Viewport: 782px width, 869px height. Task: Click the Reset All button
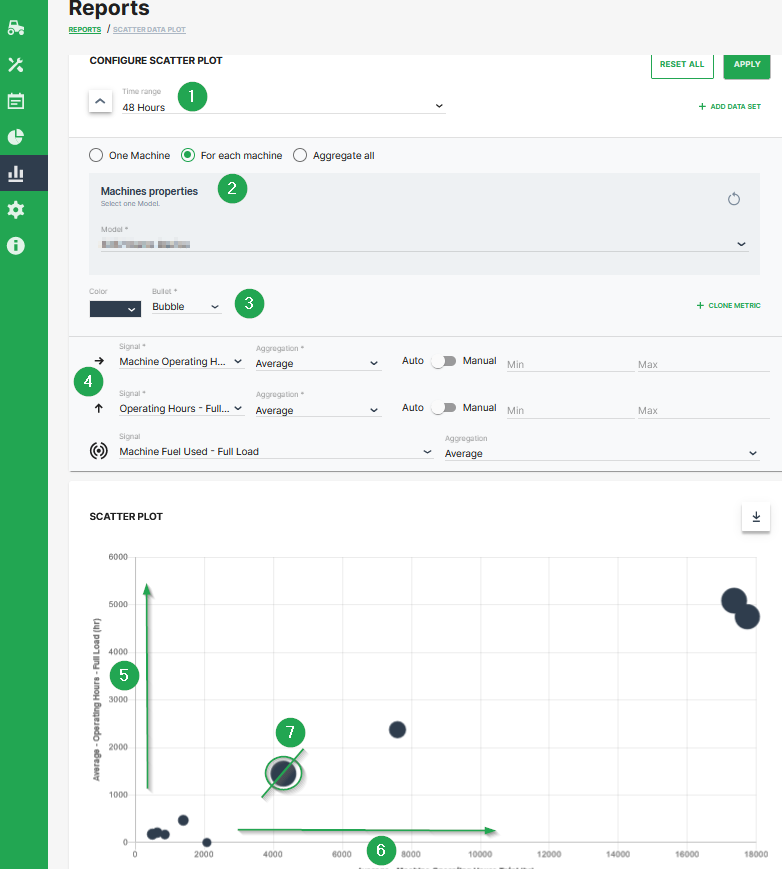(682, 64)
